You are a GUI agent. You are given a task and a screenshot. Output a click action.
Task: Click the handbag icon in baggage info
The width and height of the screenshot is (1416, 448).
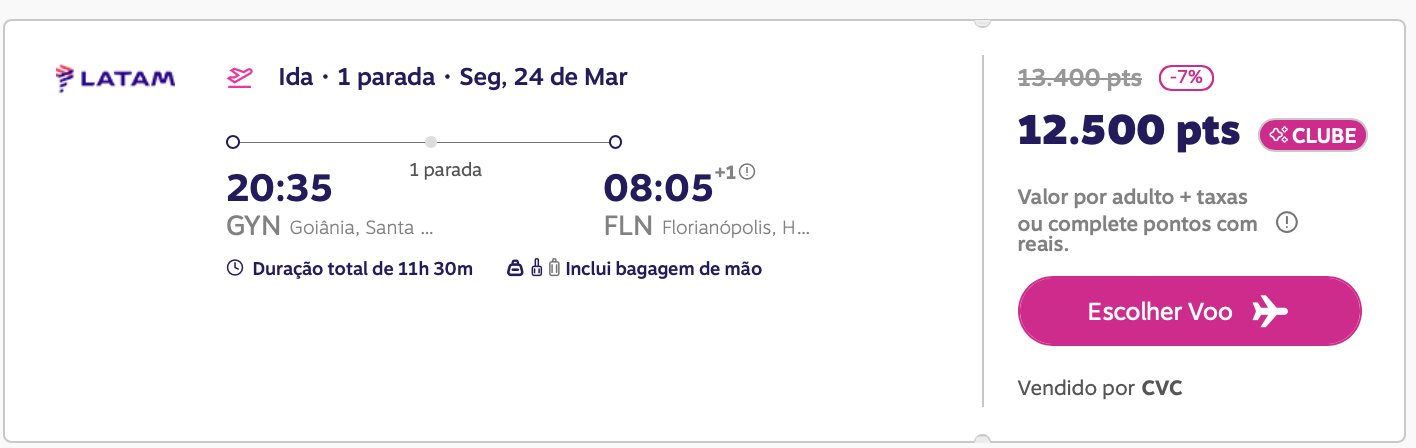[x=515, y=268]
